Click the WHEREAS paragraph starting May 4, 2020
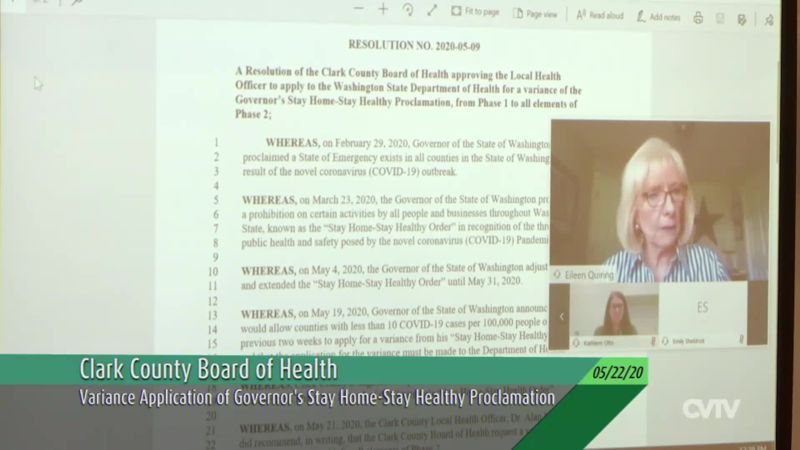 coord(394,276)
